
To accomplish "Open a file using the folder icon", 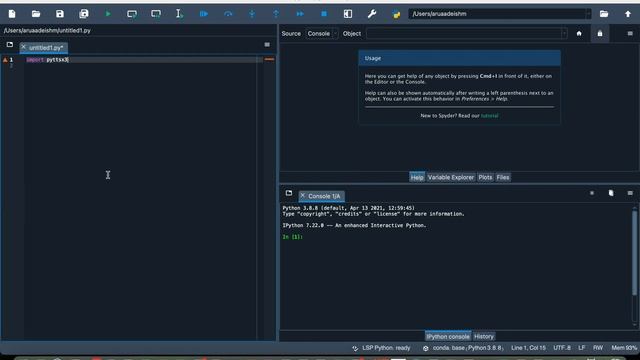I will point(36,14).
